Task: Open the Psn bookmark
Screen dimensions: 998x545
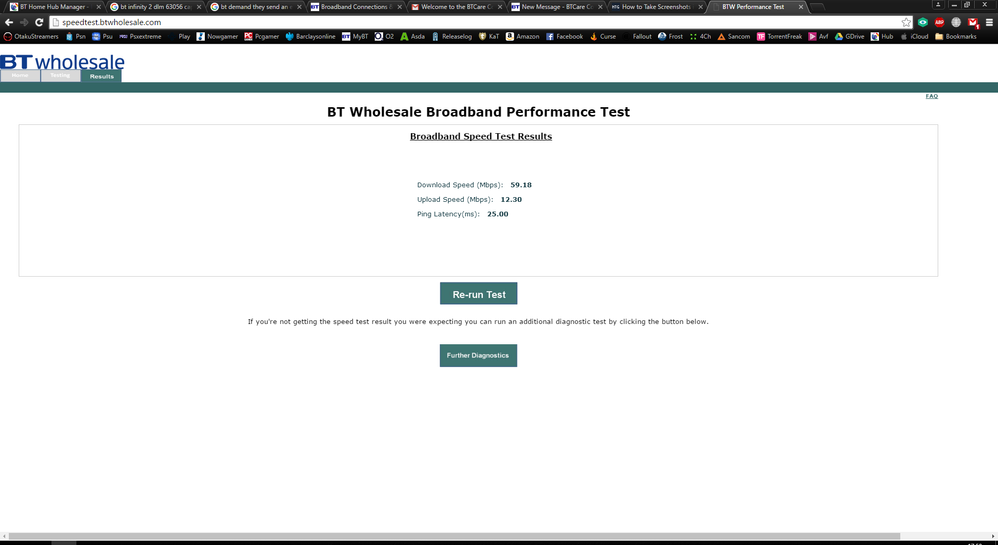Action: click(76, 37)
